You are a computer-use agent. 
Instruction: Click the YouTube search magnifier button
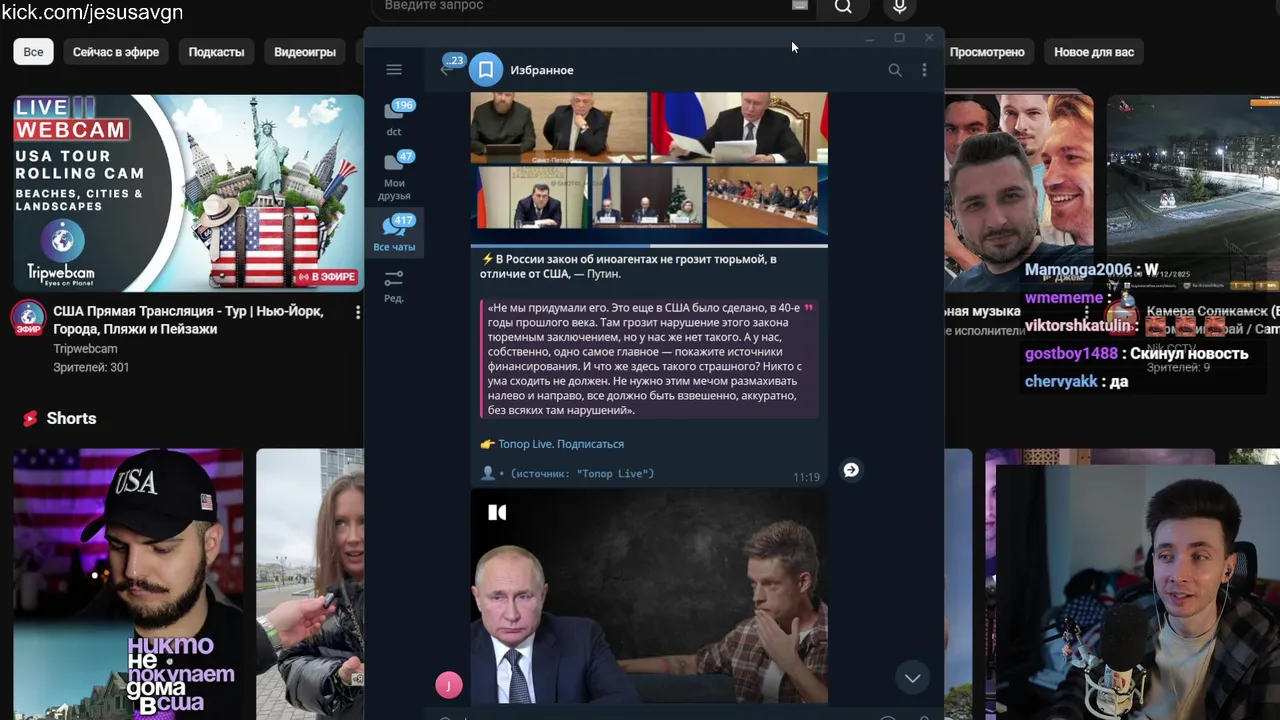843,7
